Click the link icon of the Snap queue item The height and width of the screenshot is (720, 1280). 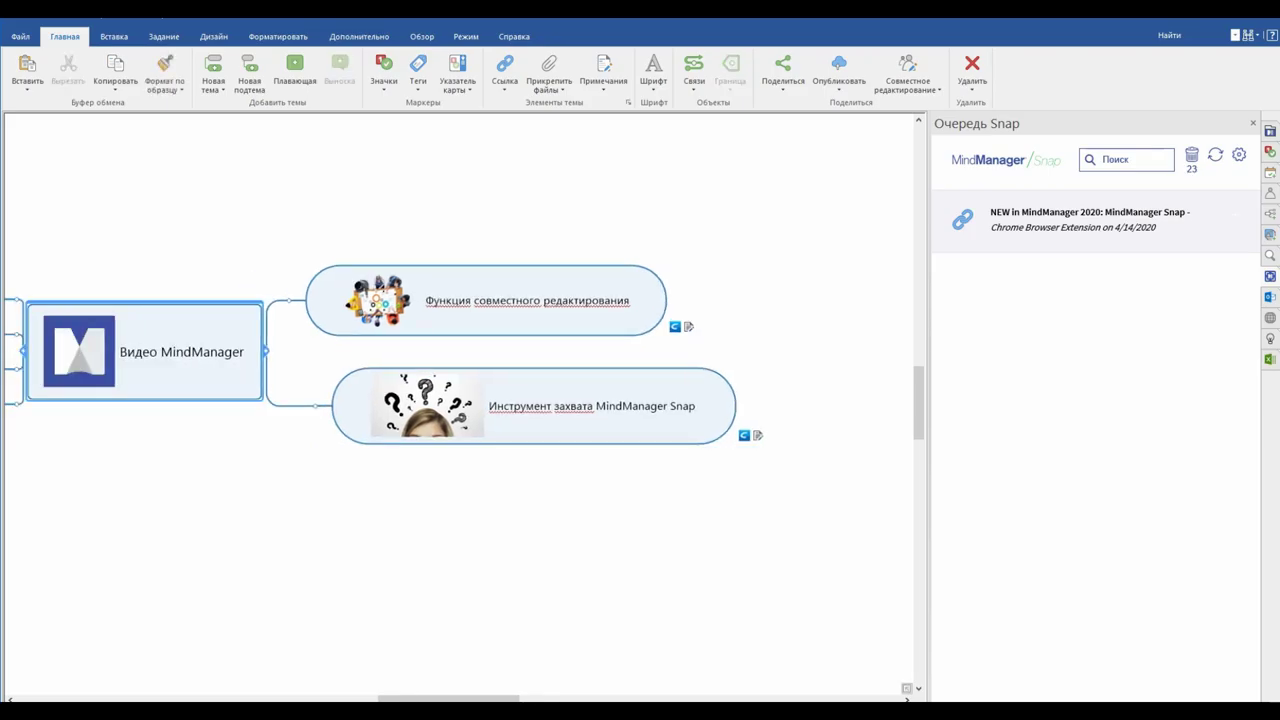[962, 220]
